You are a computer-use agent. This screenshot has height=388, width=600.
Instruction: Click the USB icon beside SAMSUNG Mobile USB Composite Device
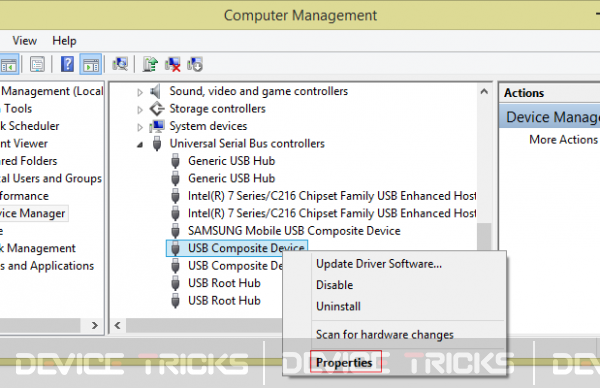click(175, 231)
